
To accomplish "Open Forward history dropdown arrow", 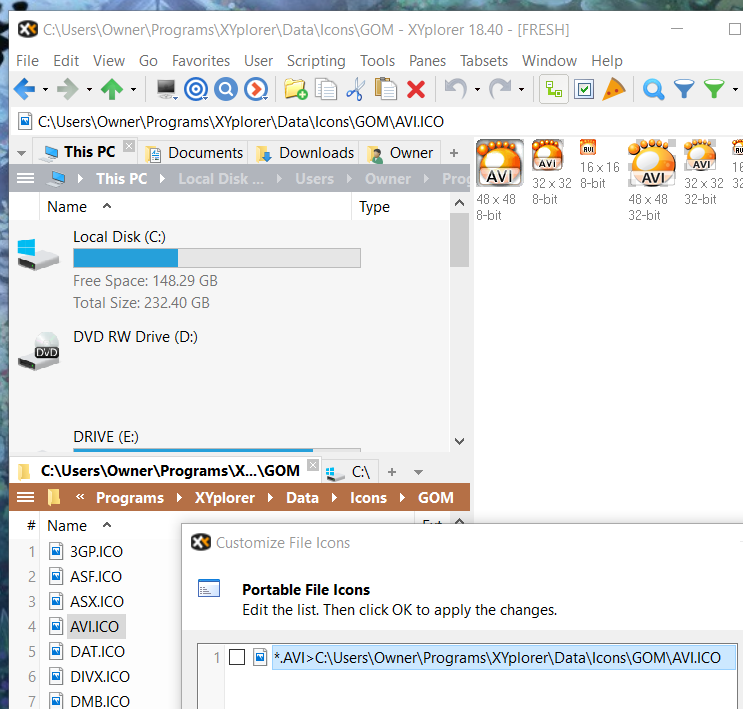I will [x=89, y=90].
